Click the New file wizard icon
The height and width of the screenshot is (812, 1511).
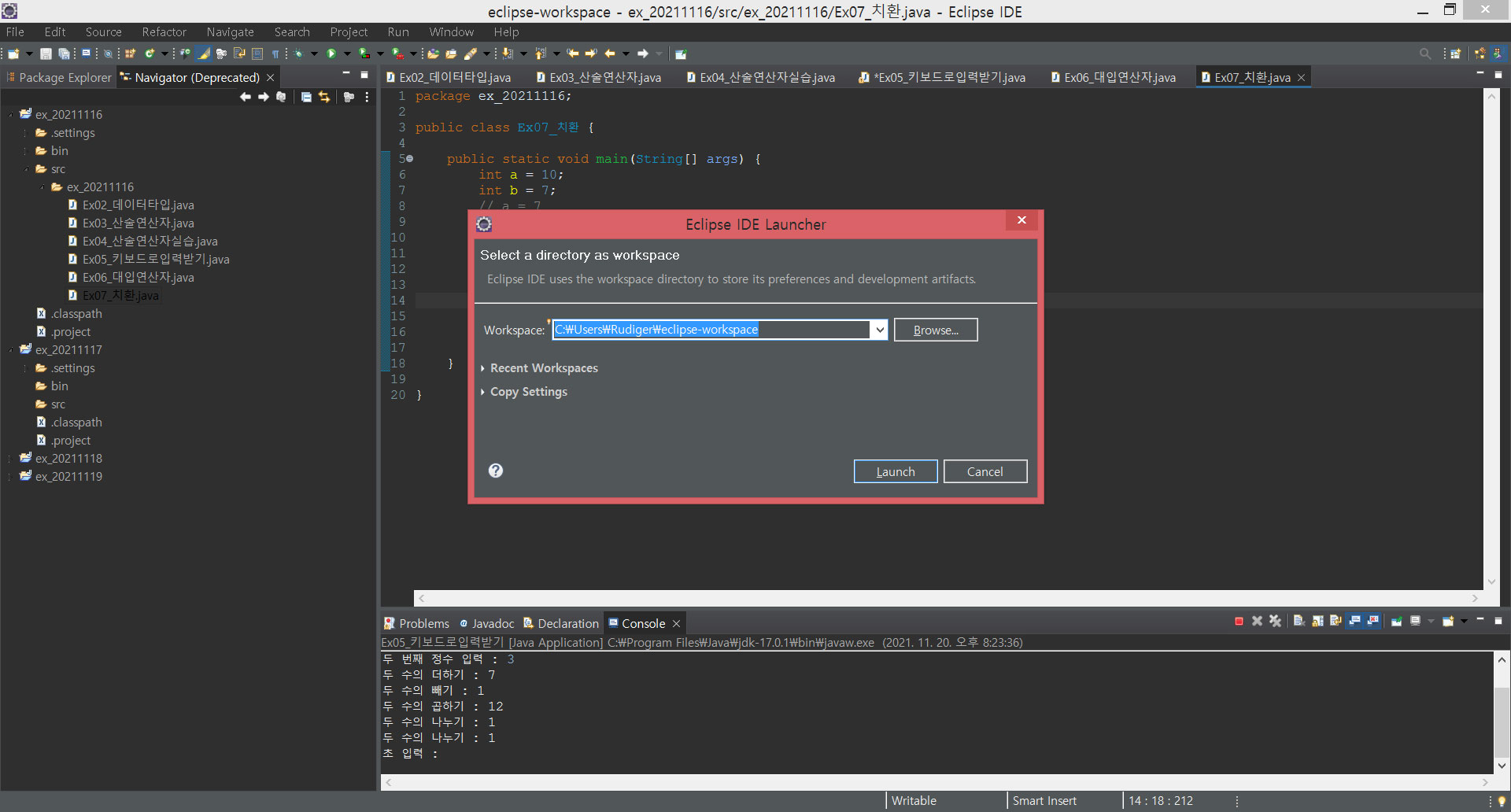(x=13, y=54)
